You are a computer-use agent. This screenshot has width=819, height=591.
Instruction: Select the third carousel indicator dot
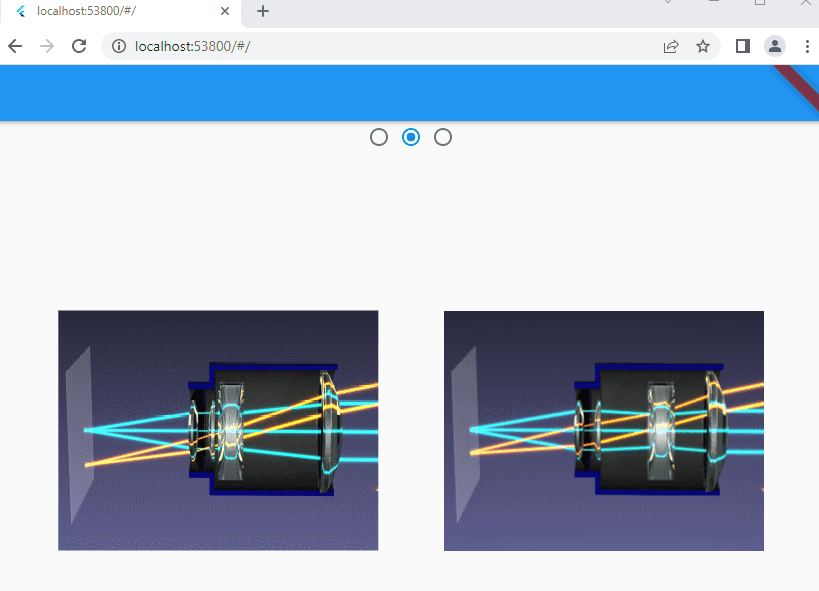[x=442, y=137]
